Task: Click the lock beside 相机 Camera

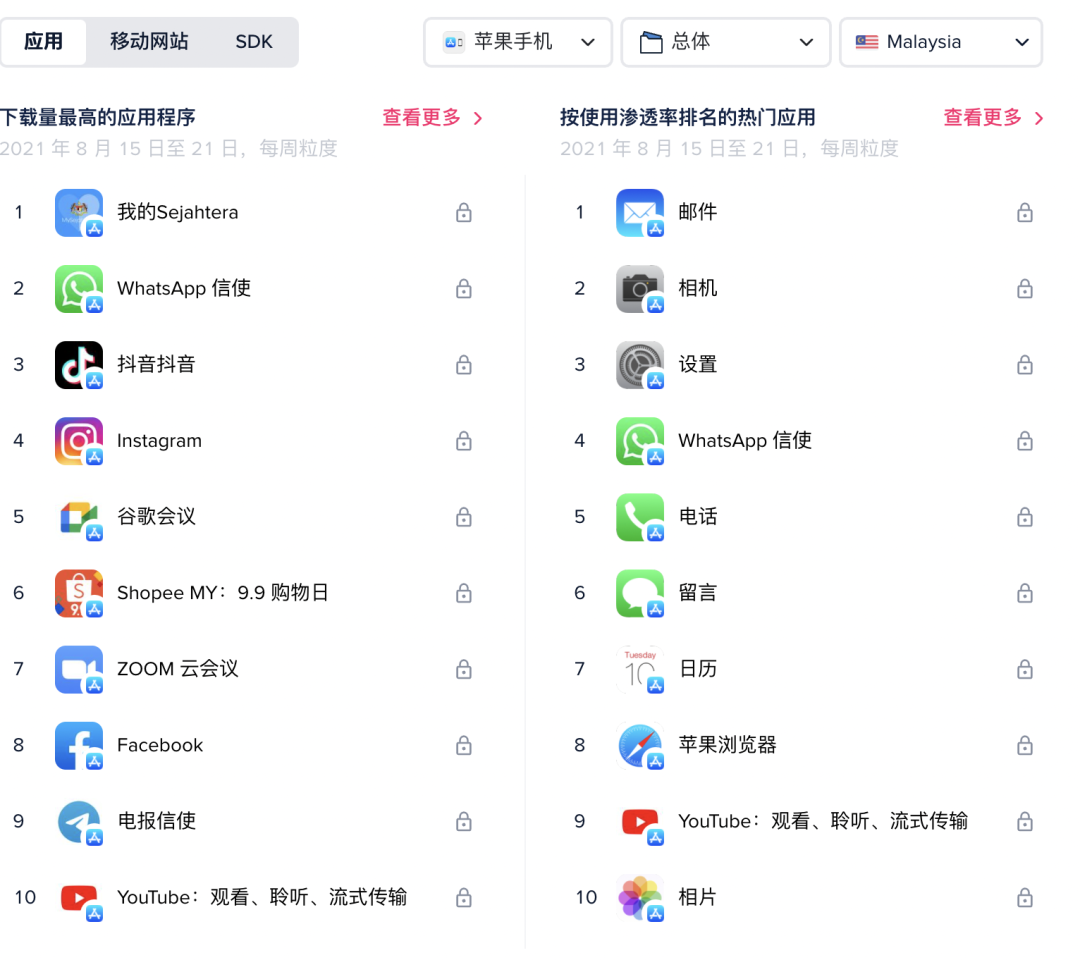Action: pos(1024,288)
